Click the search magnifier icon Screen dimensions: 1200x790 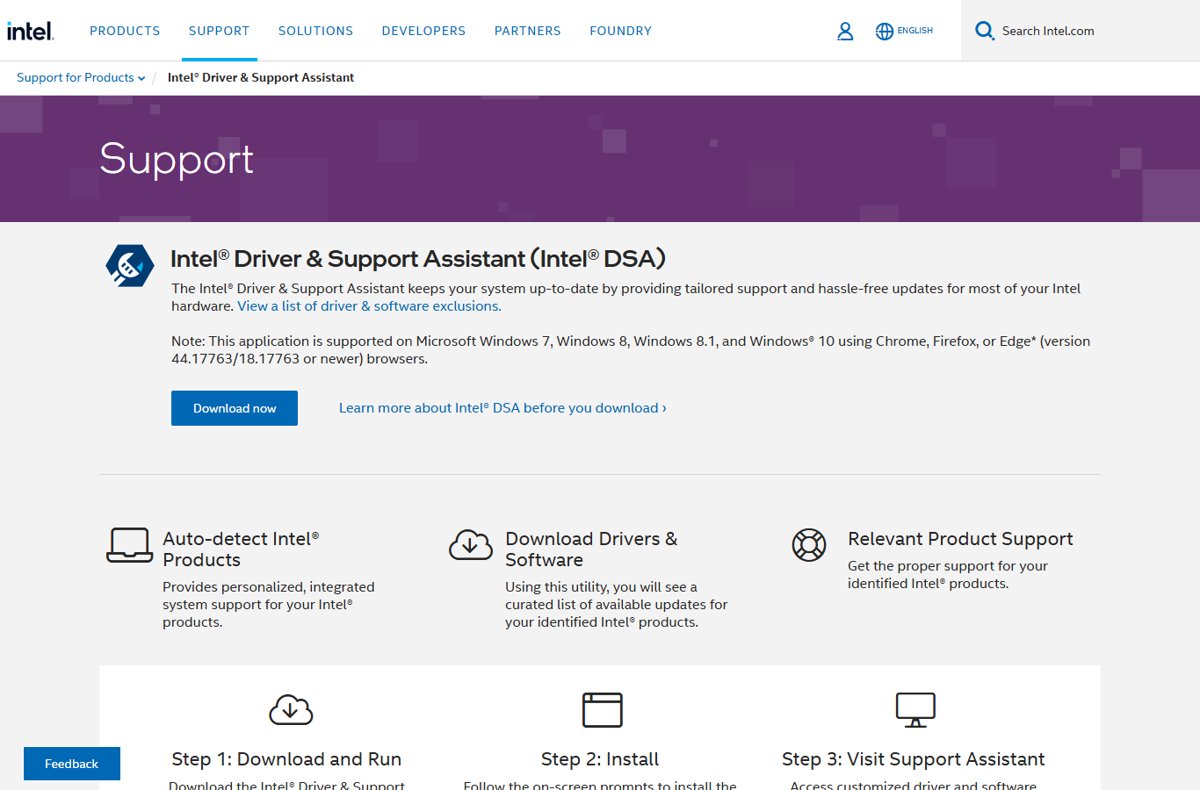pos(985,31)
